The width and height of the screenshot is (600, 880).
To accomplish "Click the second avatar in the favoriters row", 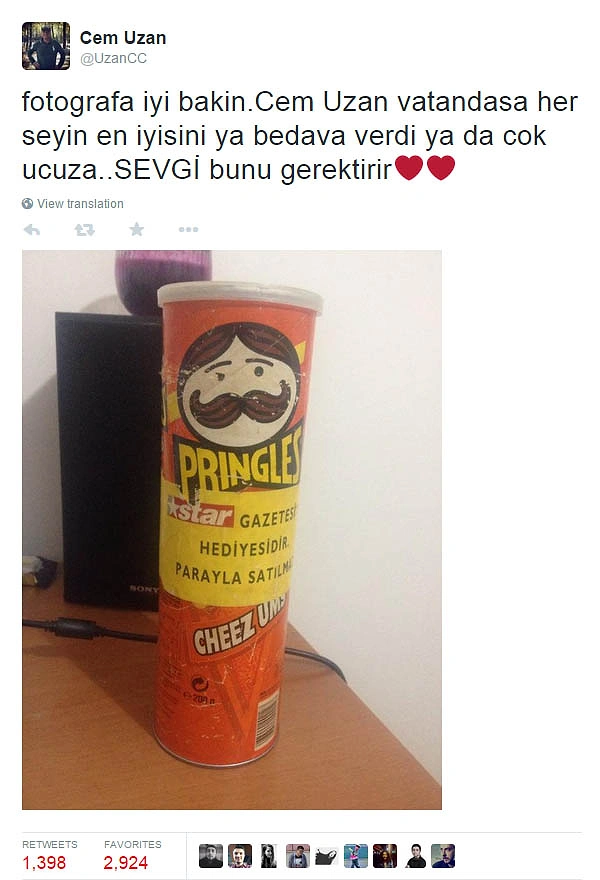I will click(240, 856).
